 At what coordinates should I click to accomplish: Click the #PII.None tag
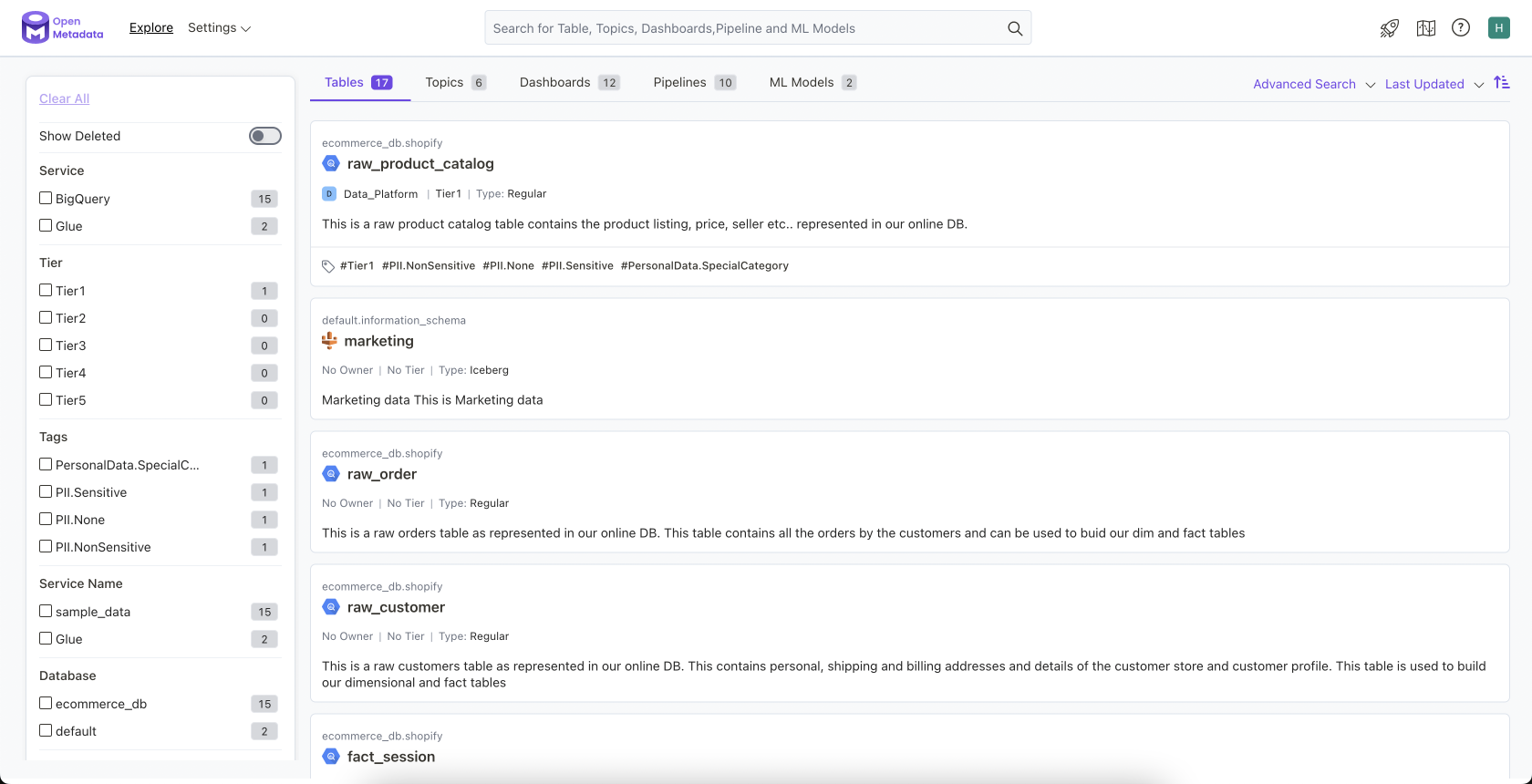click(508, 266)
